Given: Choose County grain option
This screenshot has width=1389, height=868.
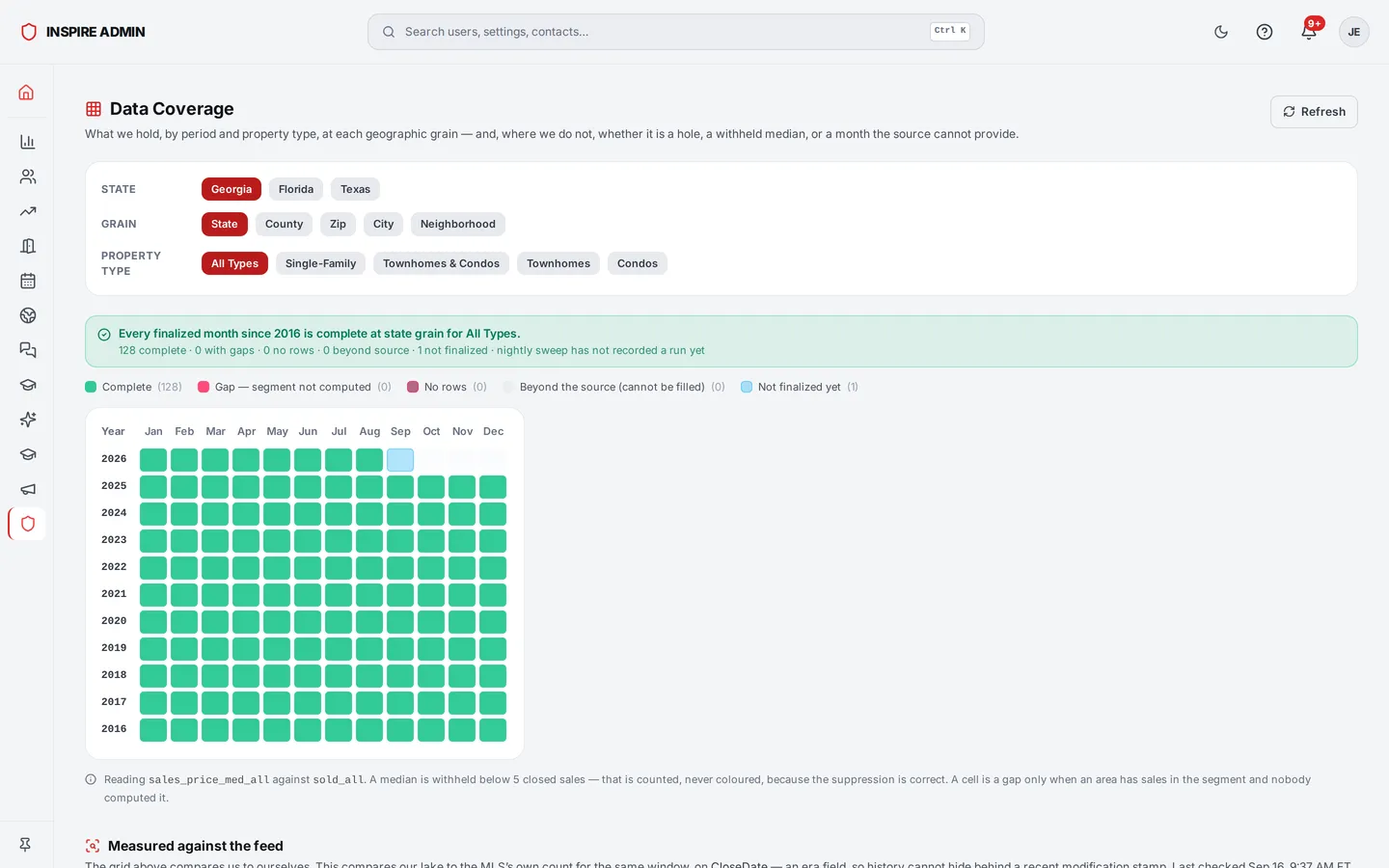Looking at the screenshot, I should click(x=284, y=224).
